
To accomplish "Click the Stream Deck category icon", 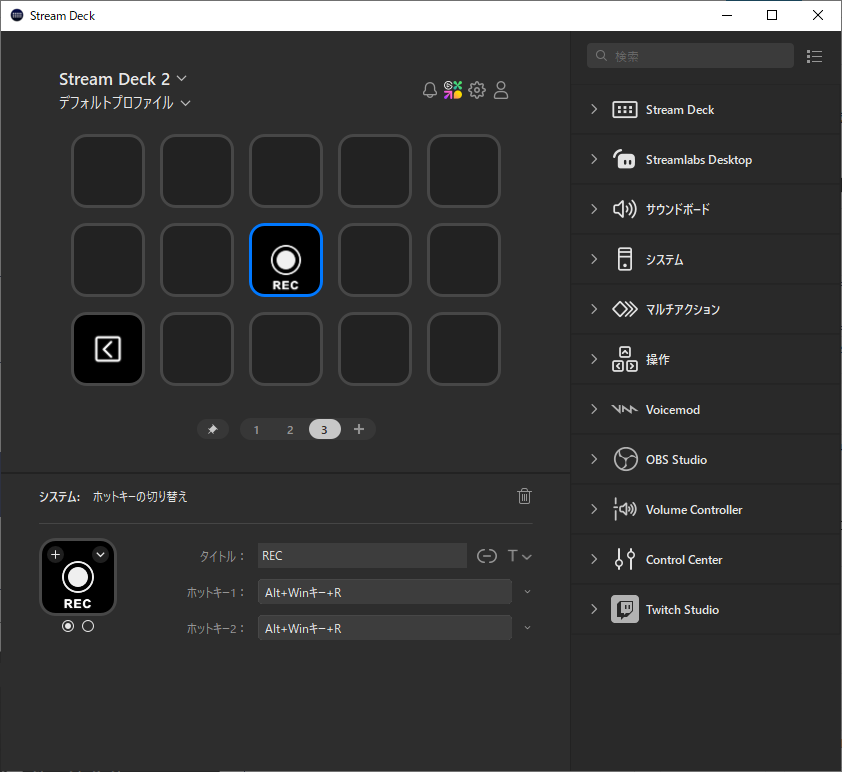I will click(625, 110).
